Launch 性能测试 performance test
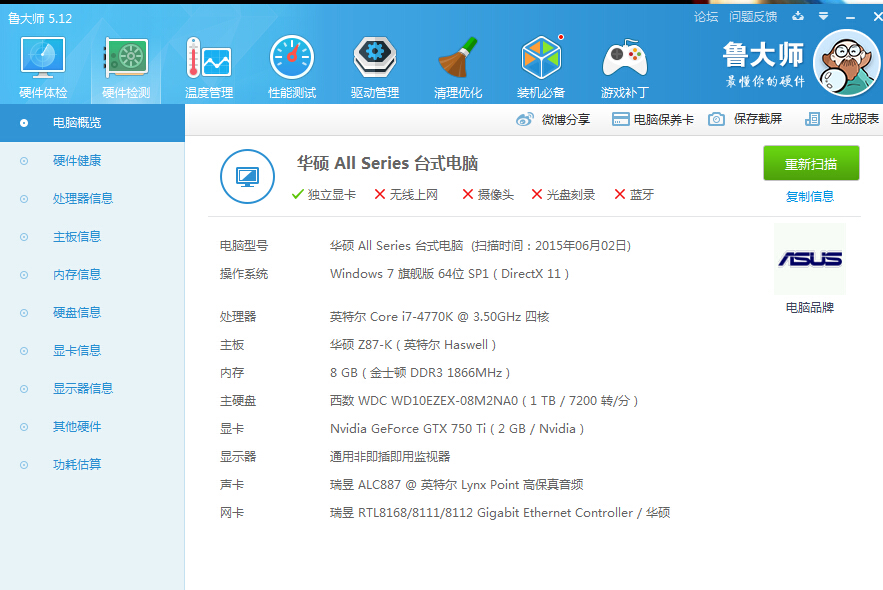 tap(292, 68)
